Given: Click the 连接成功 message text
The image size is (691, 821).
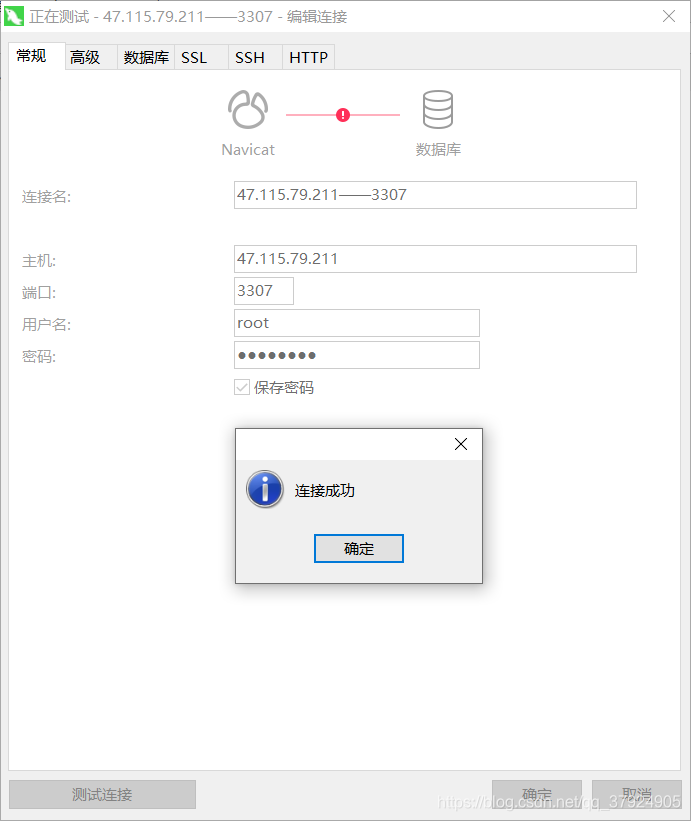Looking at the screenshot, I should [x=325, y=491].
